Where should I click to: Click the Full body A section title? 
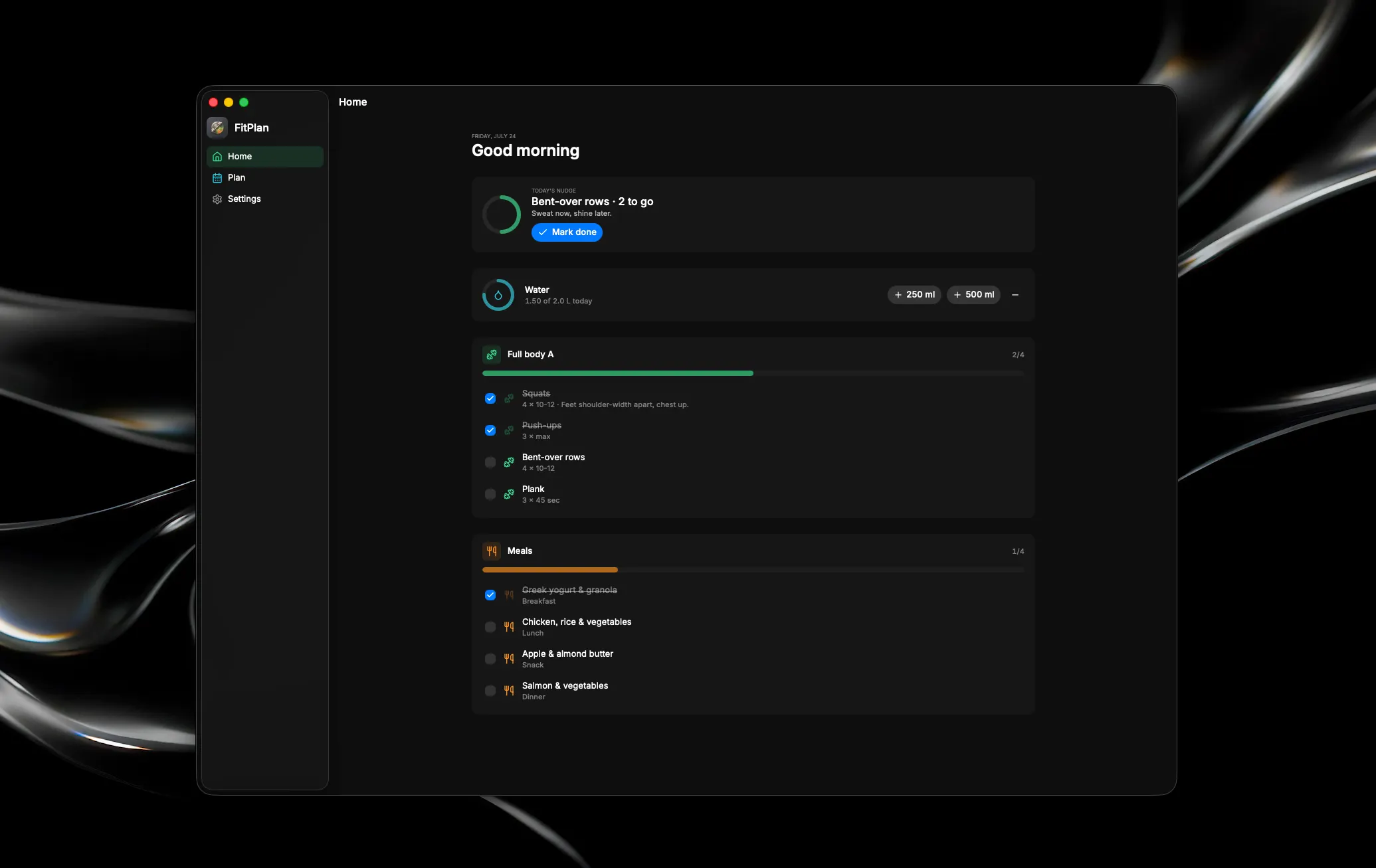point(531,355)
